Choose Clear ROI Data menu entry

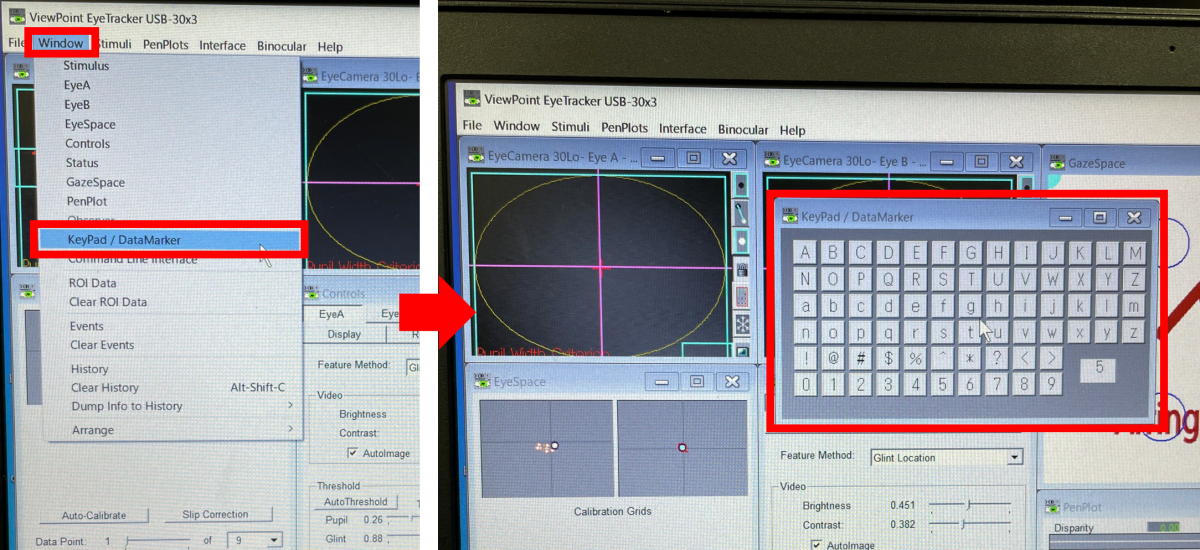pos(108,302)
